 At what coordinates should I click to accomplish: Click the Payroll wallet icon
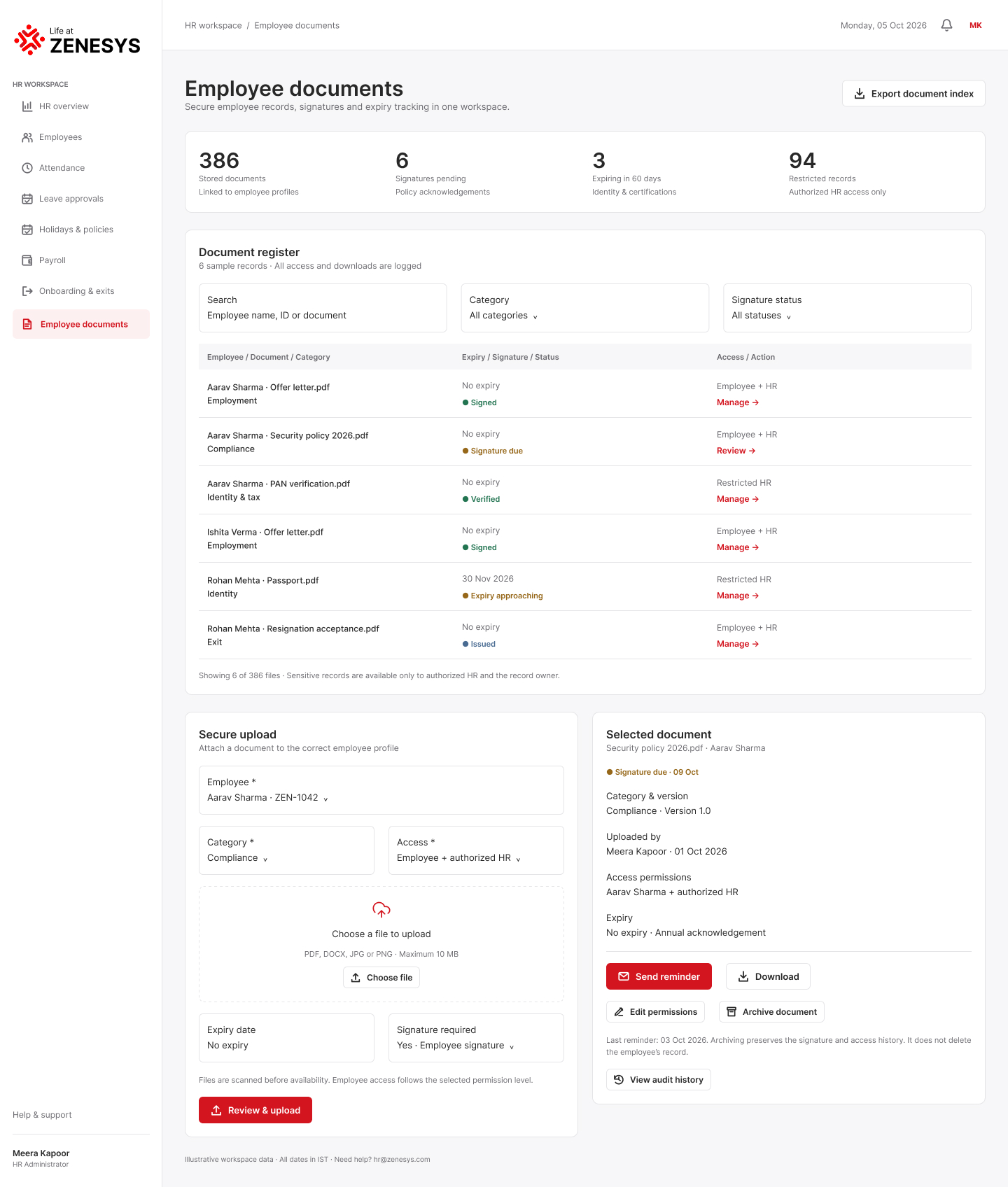coord(27,260)
